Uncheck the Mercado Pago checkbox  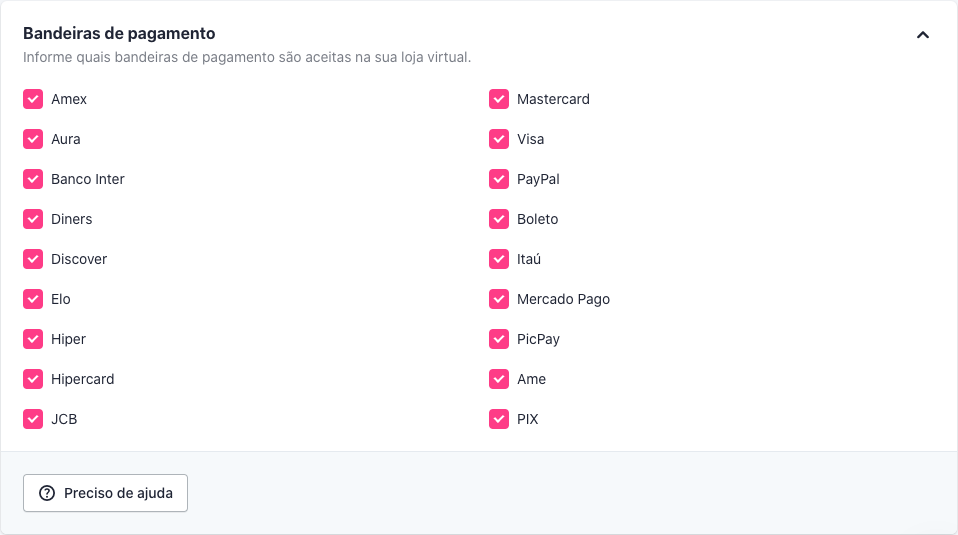click(499, 299)
